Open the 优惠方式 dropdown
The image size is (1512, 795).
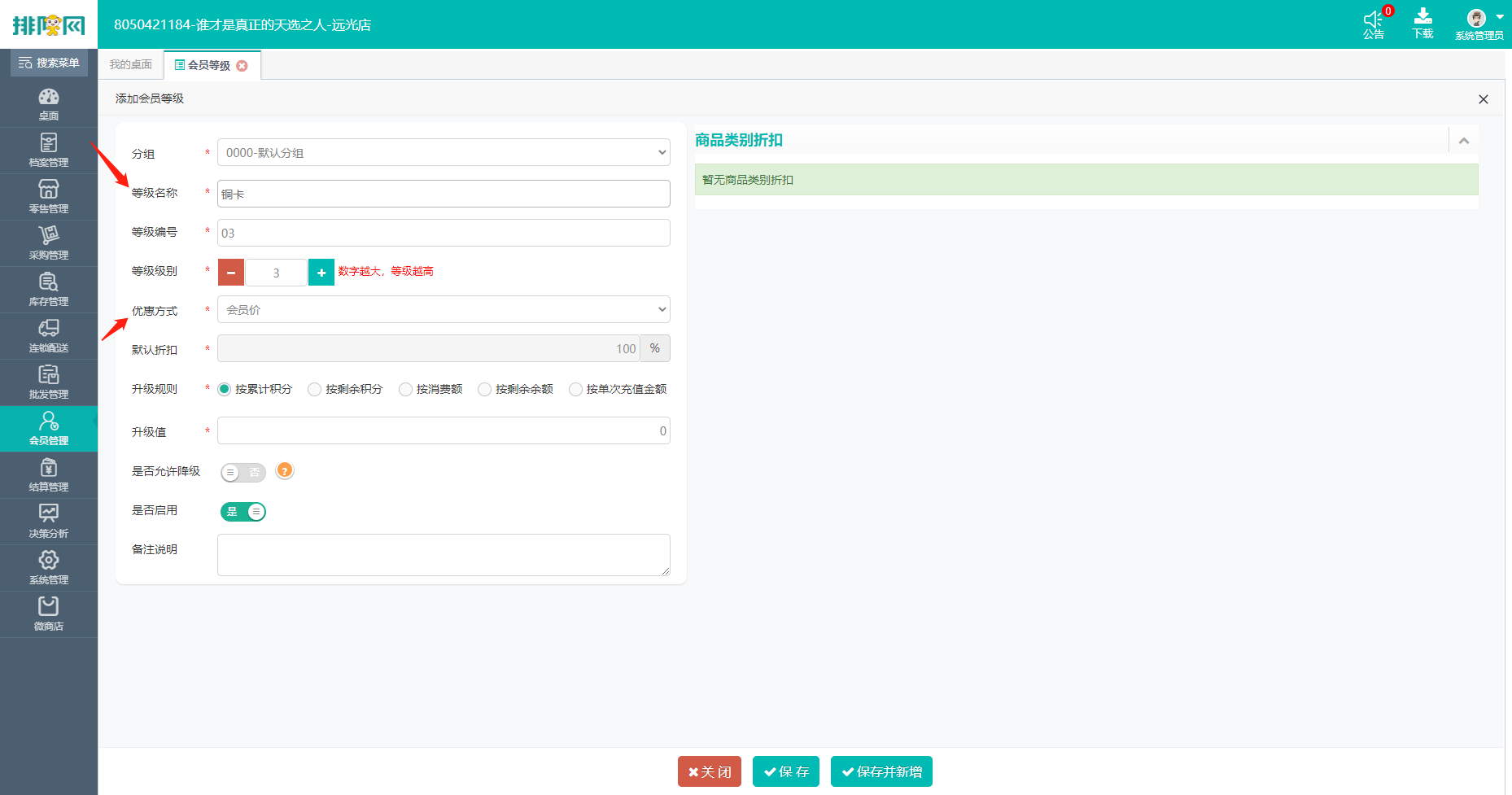click(444, 309)
